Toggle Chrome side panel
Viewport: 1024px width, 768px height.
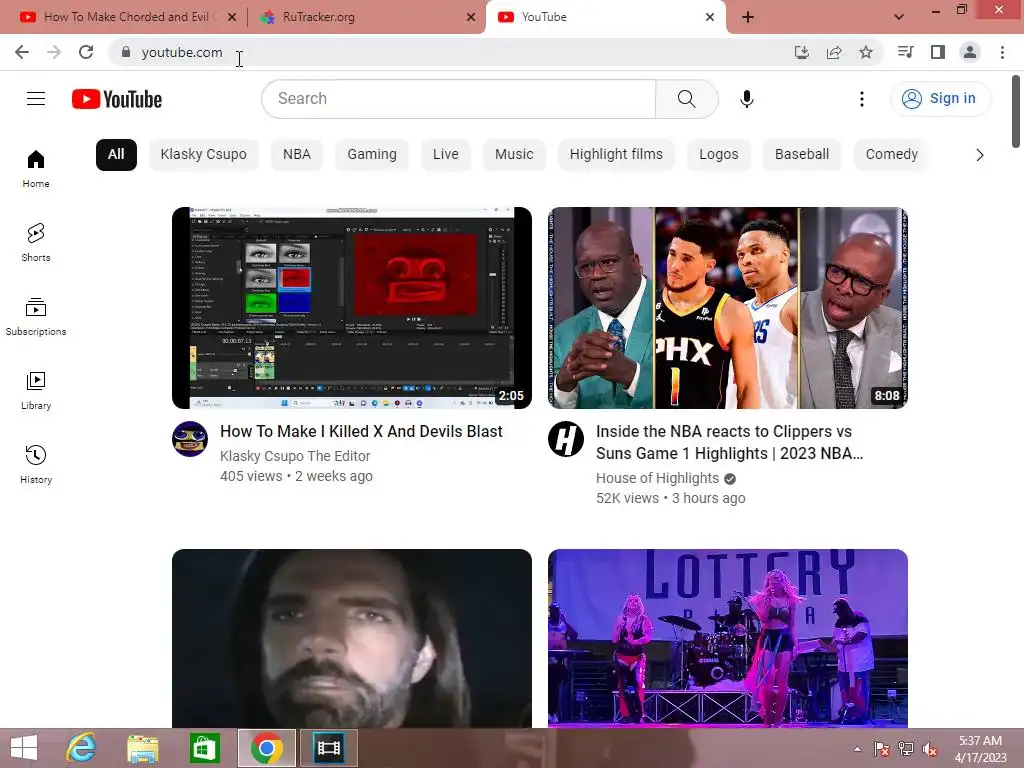938,52
